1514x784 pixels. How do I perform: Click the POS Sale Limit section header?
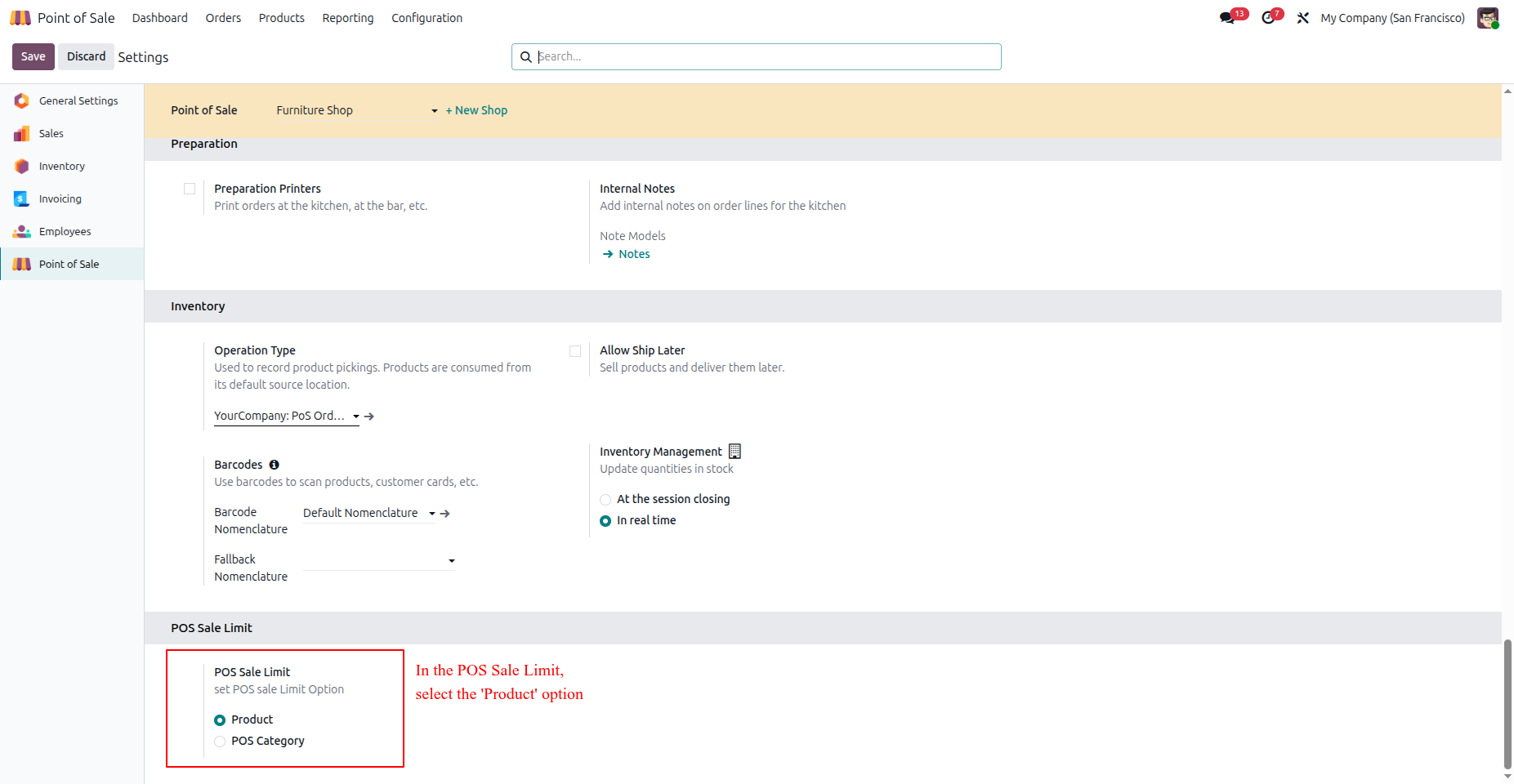coord(212,628)
